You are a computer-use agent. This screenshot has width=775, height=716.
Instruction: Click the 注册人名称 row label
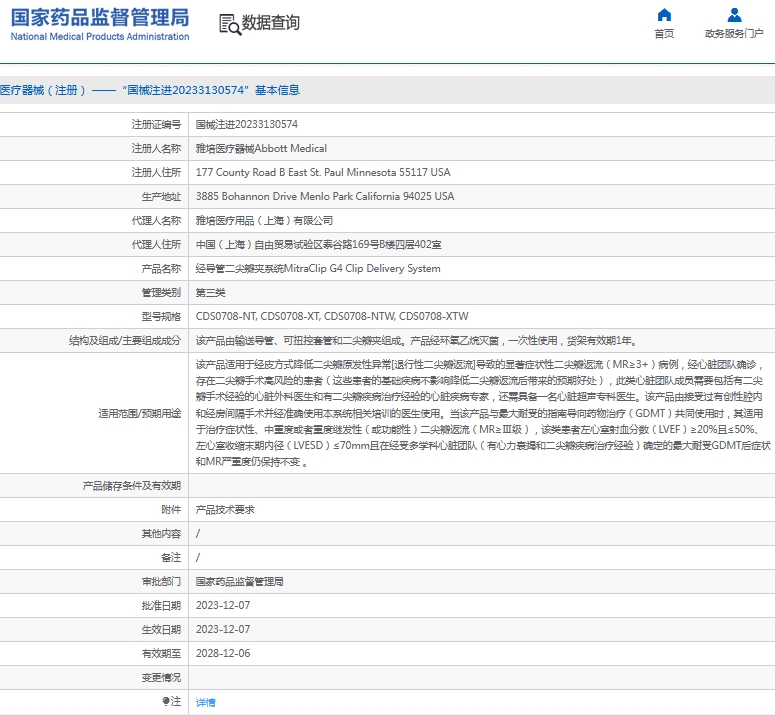click(156, 148)
